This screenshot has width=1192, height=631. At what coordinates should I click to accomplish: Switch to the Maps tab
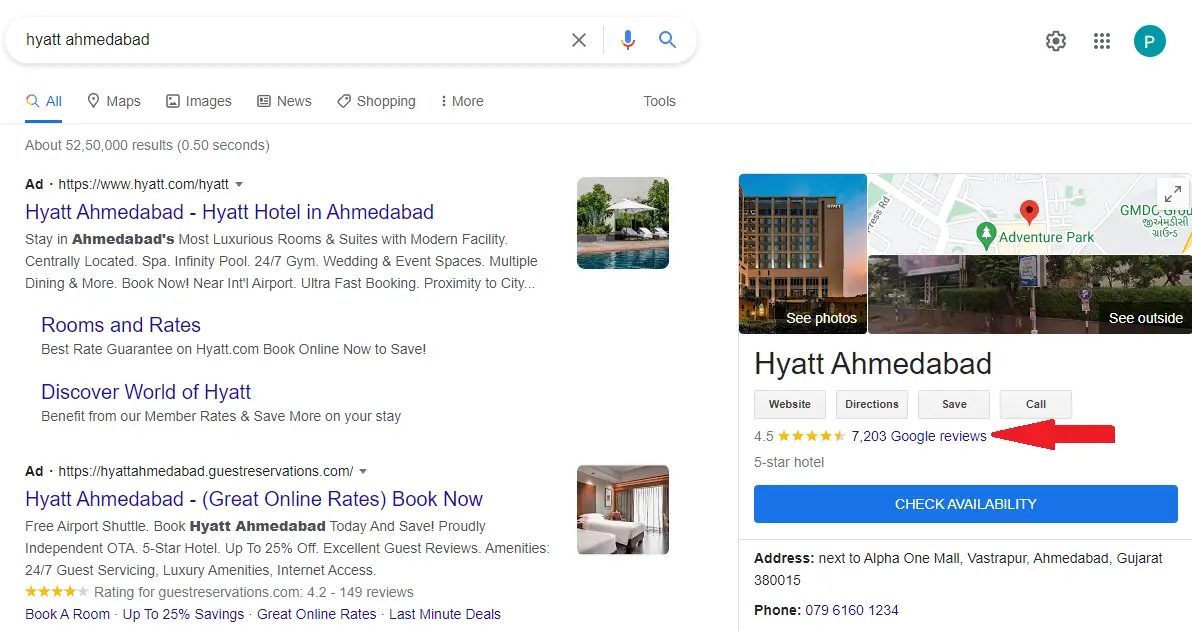pyautogui.click(x=113, y=101)
